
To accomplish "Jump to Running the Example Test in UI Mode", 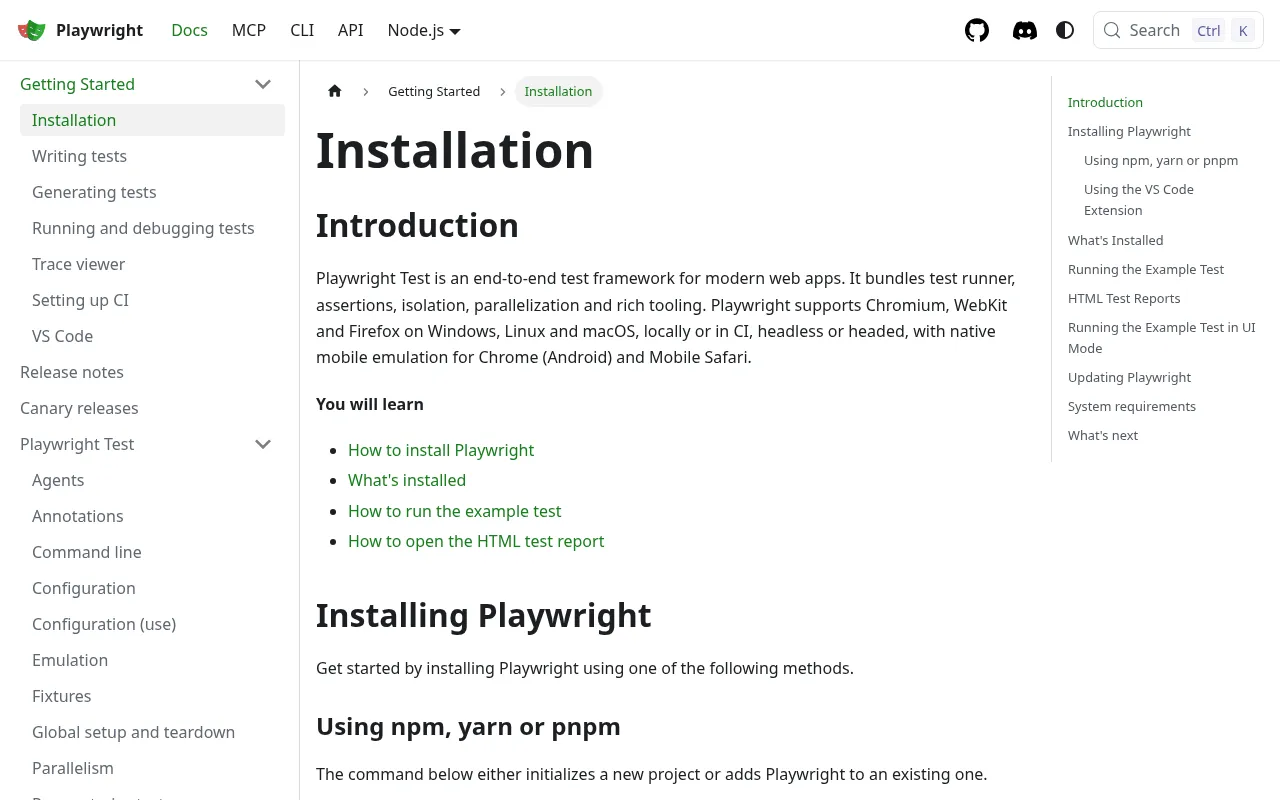I will click(1161, 338).
